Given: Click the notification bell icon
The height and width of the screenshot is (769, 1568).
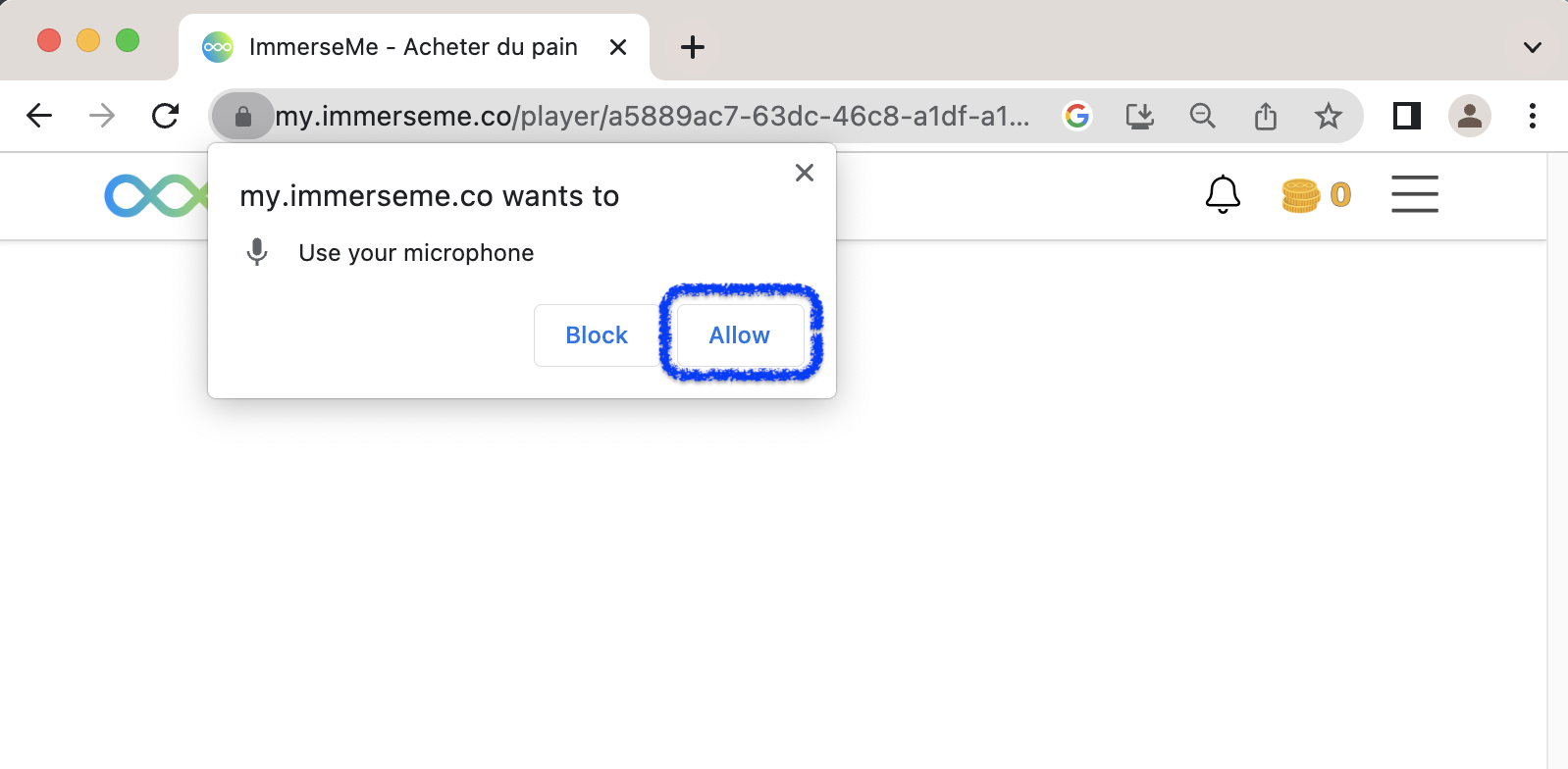Looking at the screenshot, I should (1222, 194).
